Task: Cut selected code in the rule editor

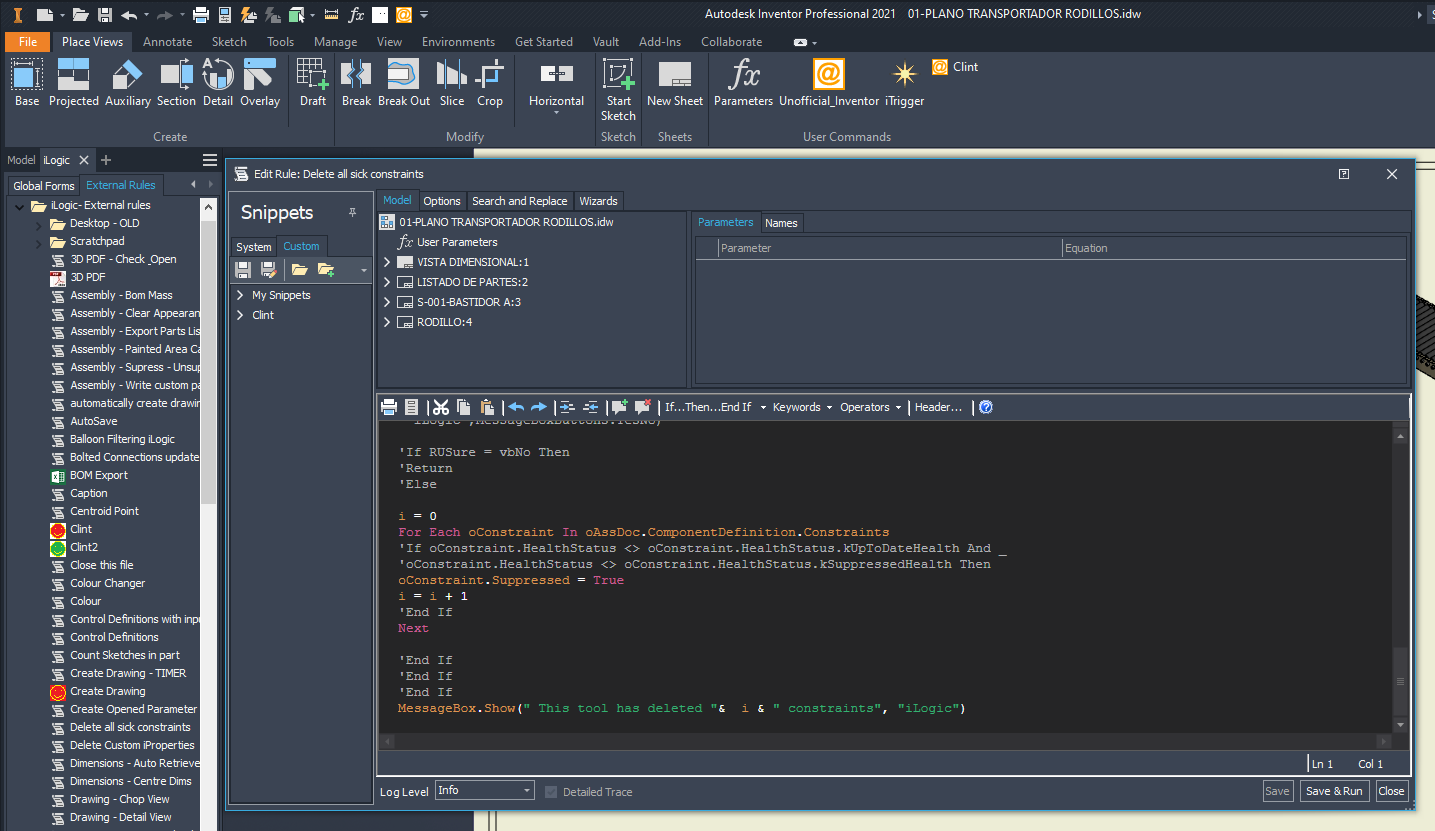Action: pyautogui.click(x=440, y=407)
